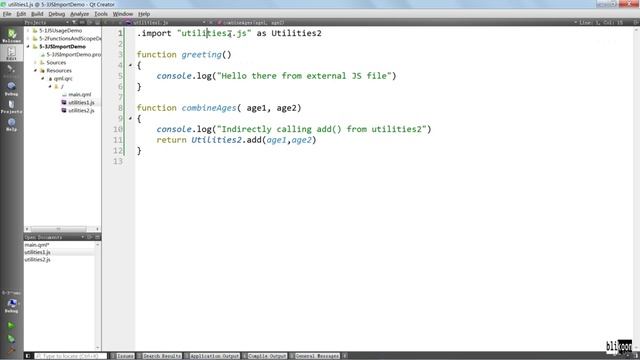640x360 pixels.
Task: Open the Tools menu
Action: 101,14
